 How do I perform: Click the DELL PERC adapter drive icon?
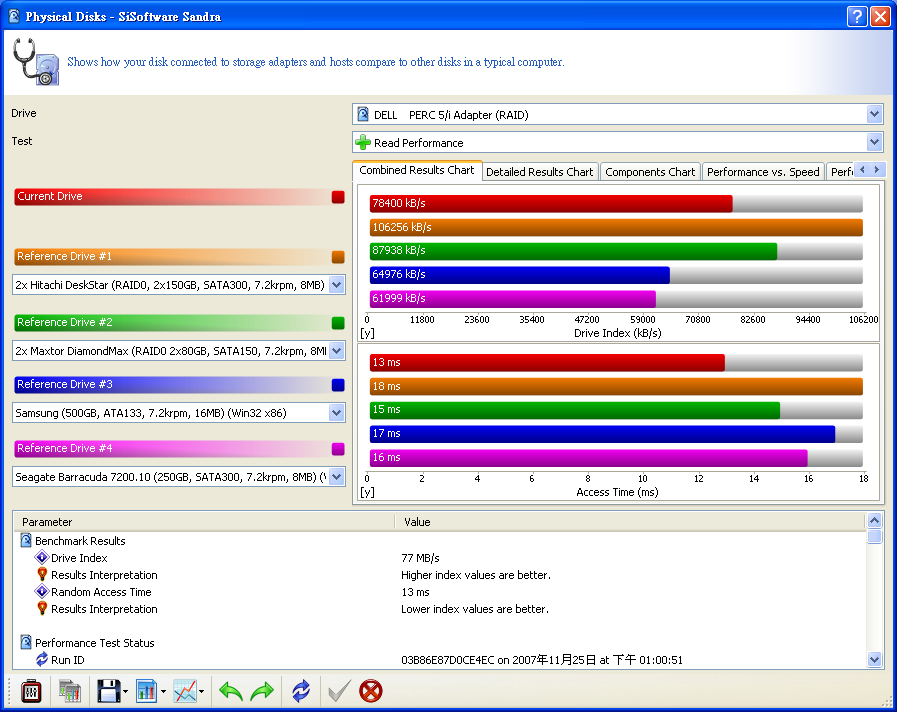click(363, 114)
